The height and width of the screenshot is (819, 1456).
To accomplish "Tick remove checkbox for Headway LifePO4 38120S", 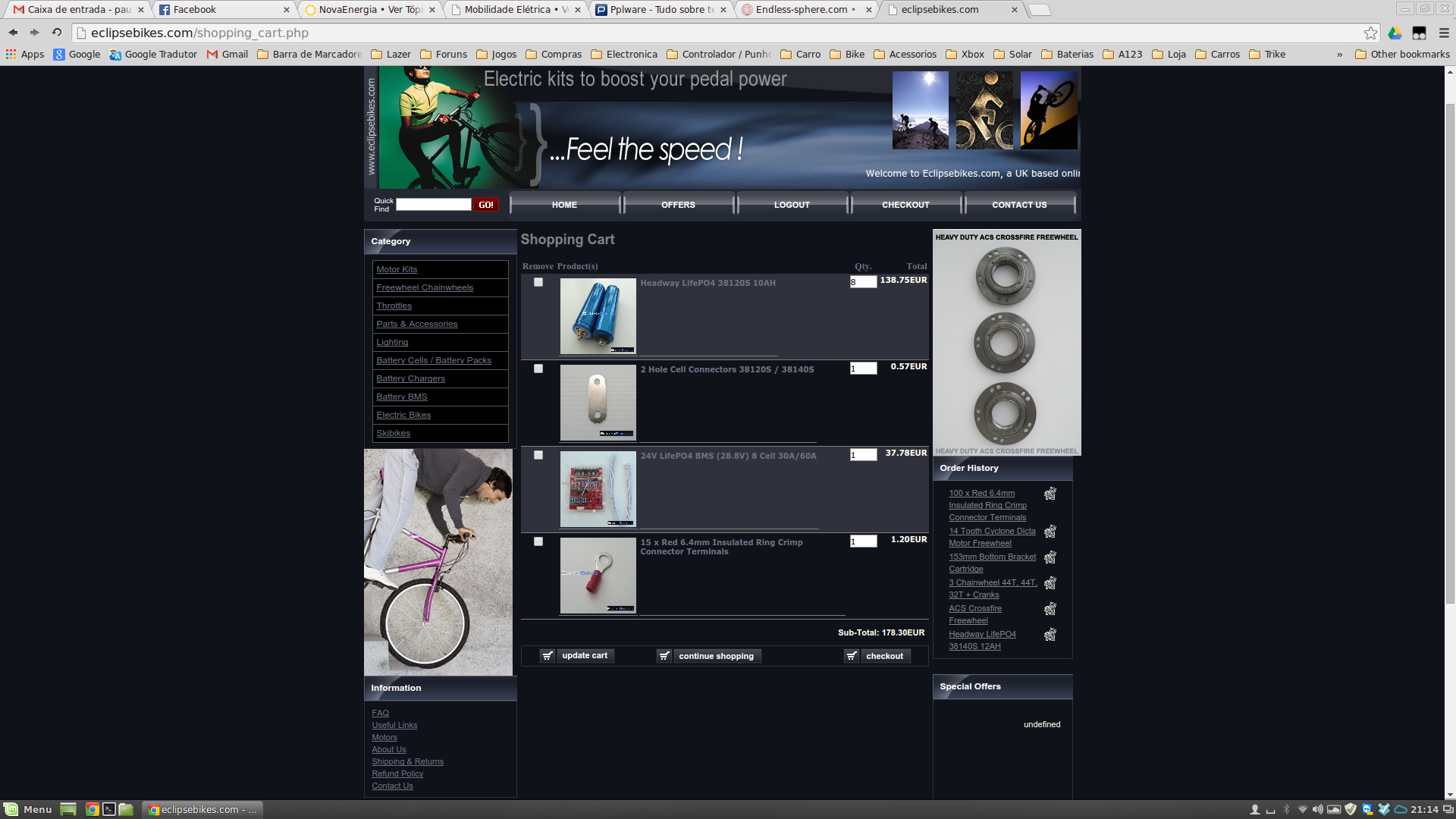I will 538,282.
